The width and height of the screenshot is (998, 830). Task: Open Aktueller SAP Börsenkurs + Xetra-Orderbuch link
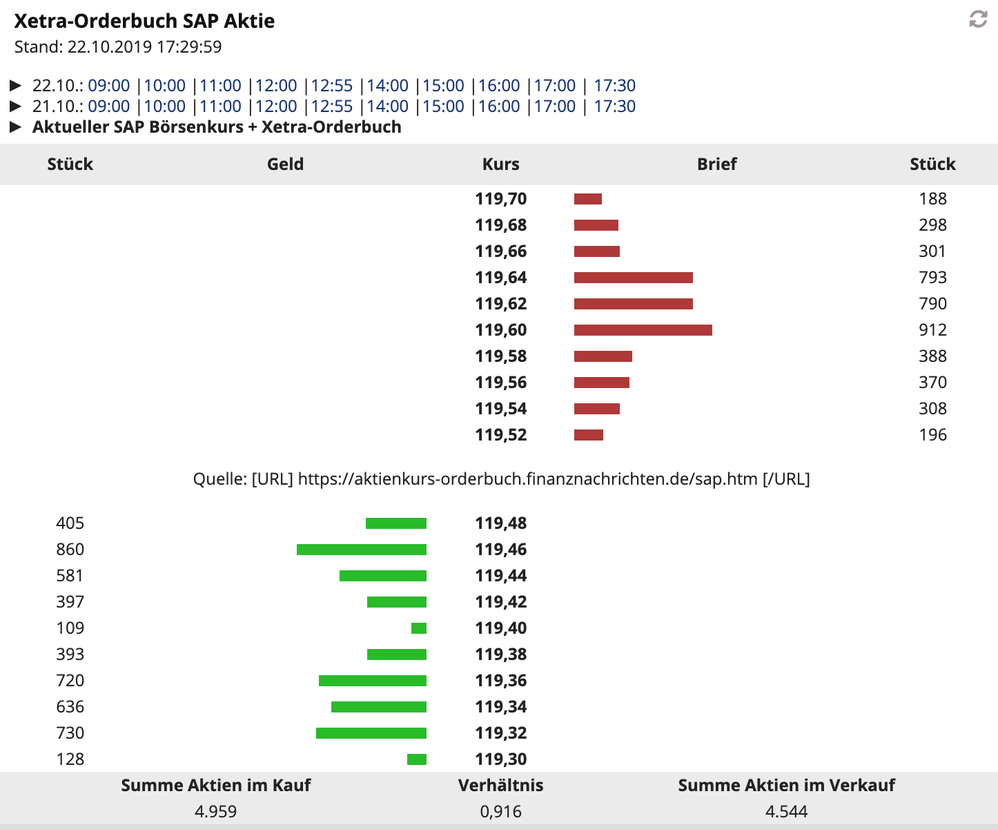point(217,127)
